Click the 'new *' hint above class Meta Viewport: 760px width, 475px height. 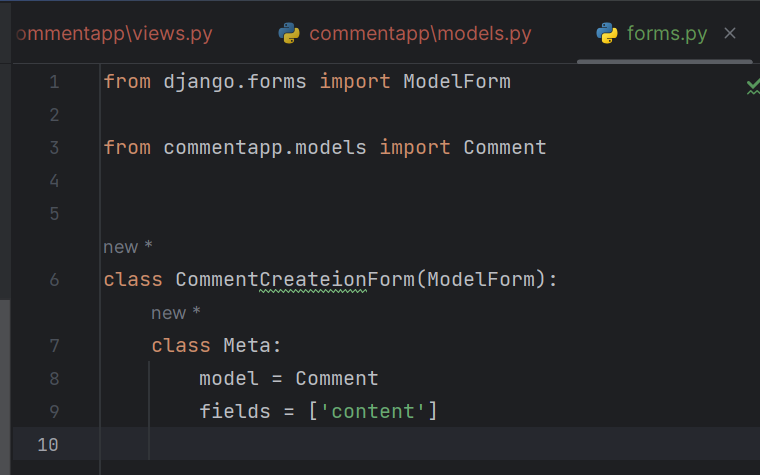[175, 313]
